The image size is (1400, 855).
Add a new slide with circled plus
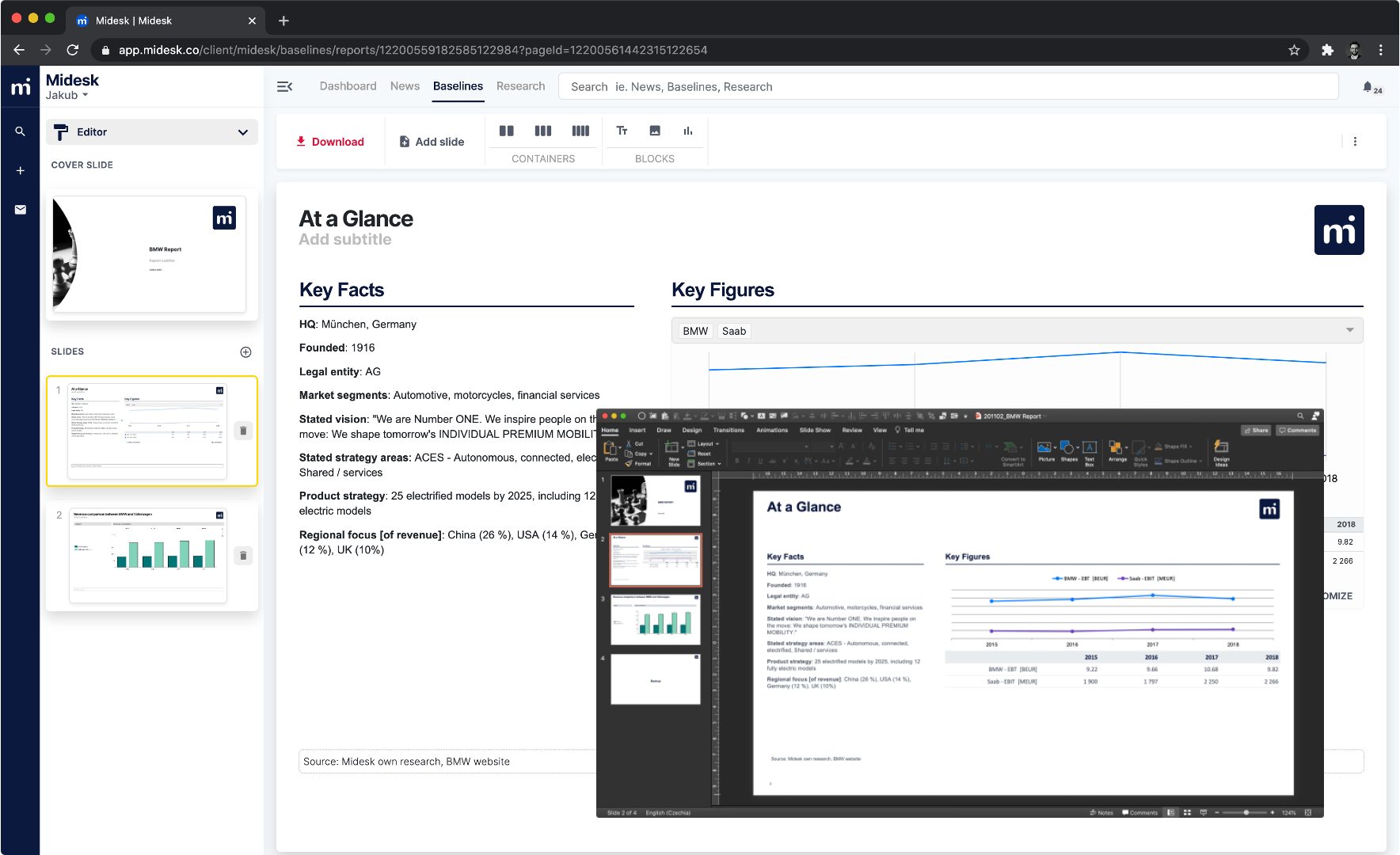point(245,352)
